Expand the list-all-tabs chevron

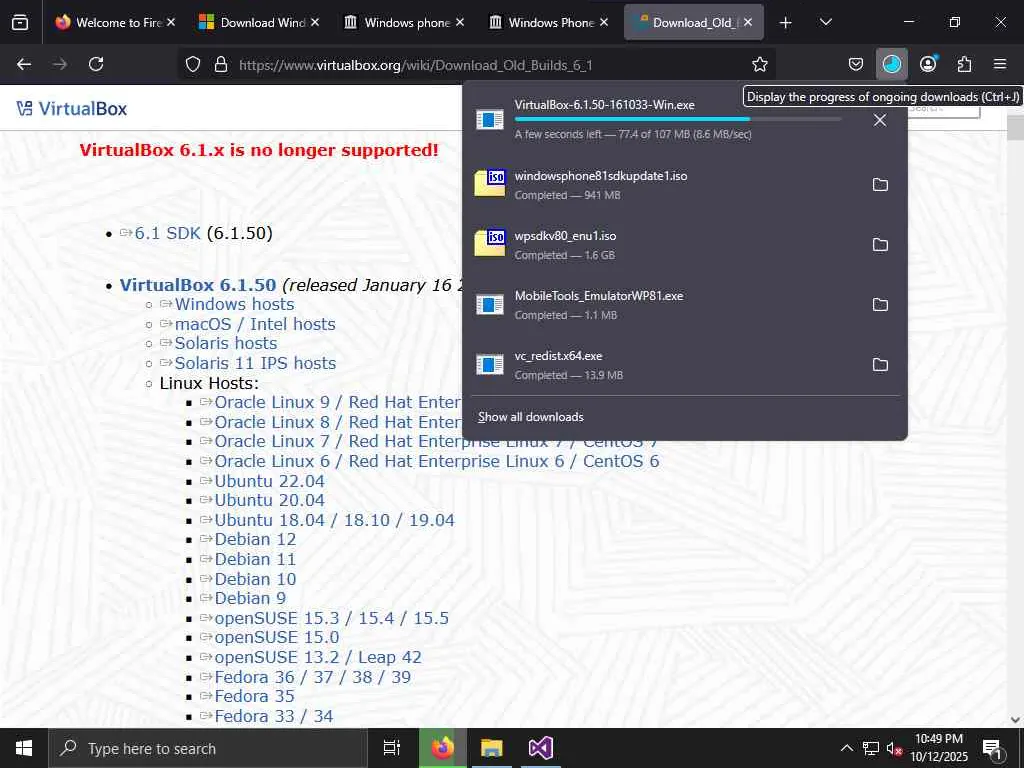pos(825,22)
